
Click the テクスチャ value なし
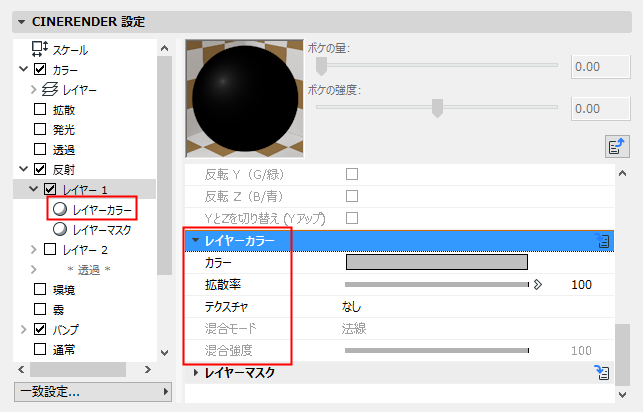coord(351,307)
